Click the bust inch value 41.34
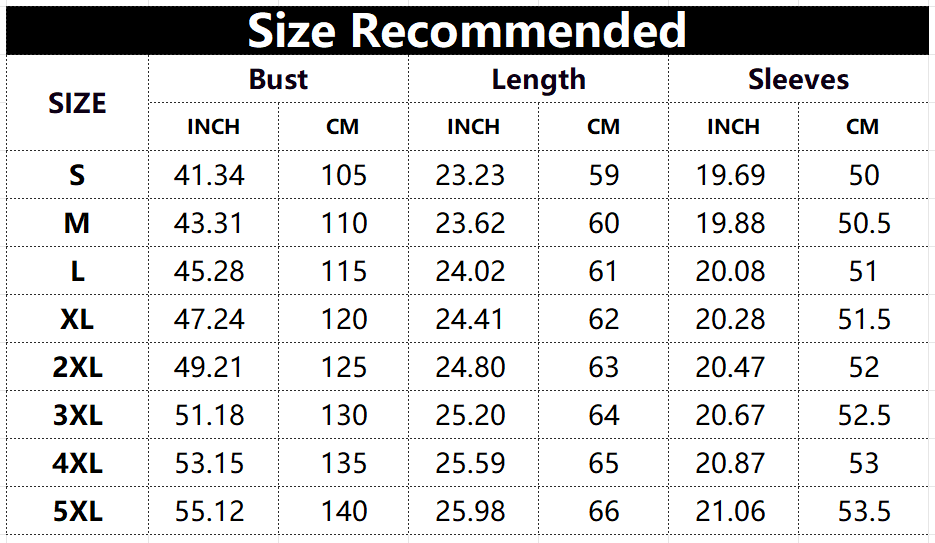The image size is (935, 543). click(209, 175)
